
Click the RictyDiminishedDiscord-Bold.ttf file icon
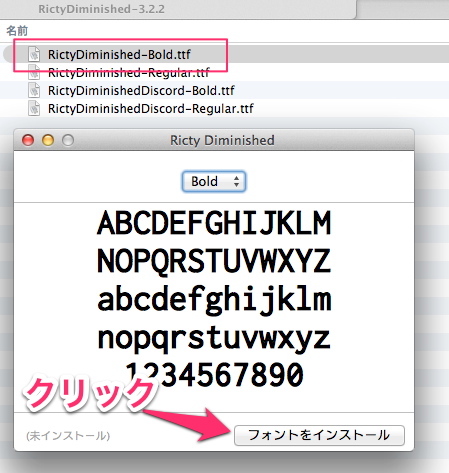(34, 90)
